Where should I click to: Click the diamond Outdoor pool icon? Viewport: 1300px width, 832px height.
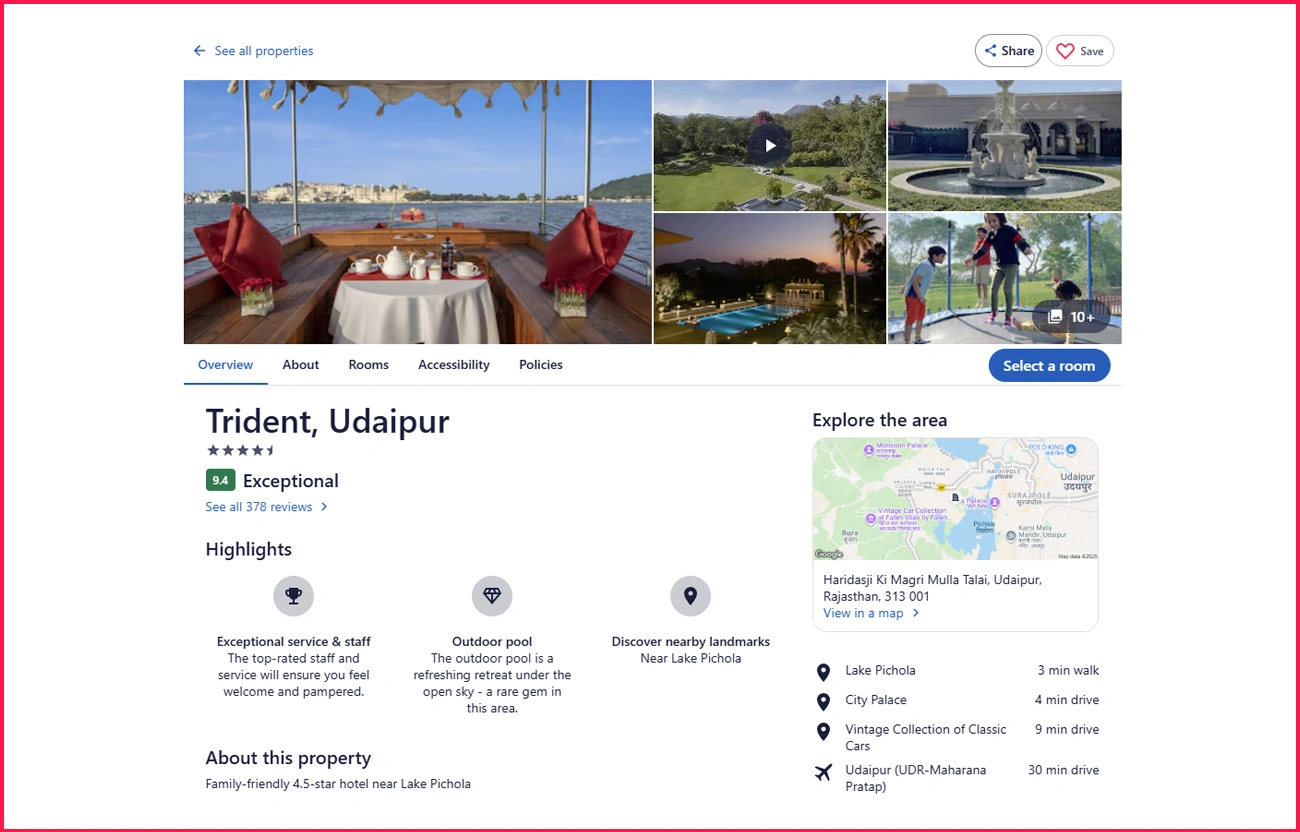tap(492, 596)
